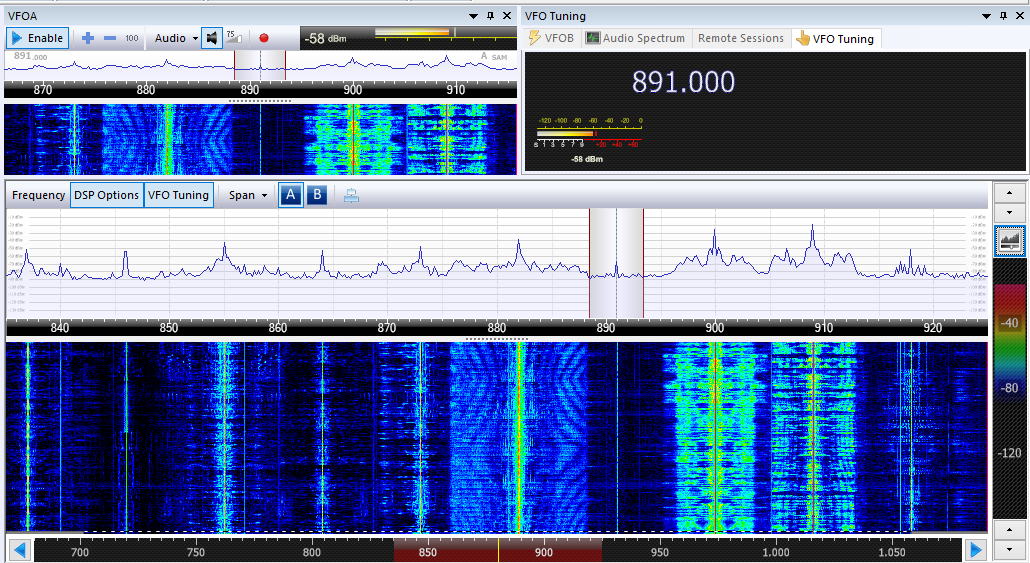1030x563 pixels.
Task: Click the blue plus zoom-in icon
Action: point(88,38)
